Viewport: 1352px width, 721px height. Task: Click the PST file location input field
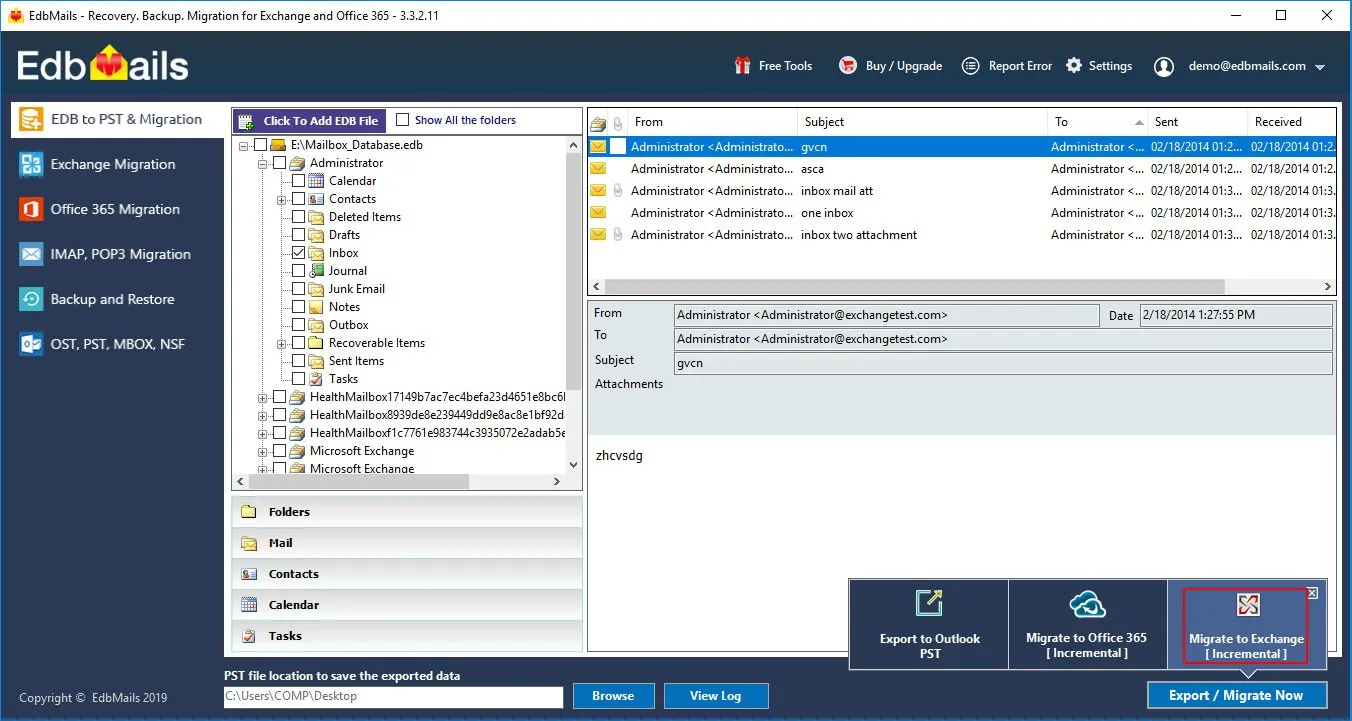click(394, 696)
